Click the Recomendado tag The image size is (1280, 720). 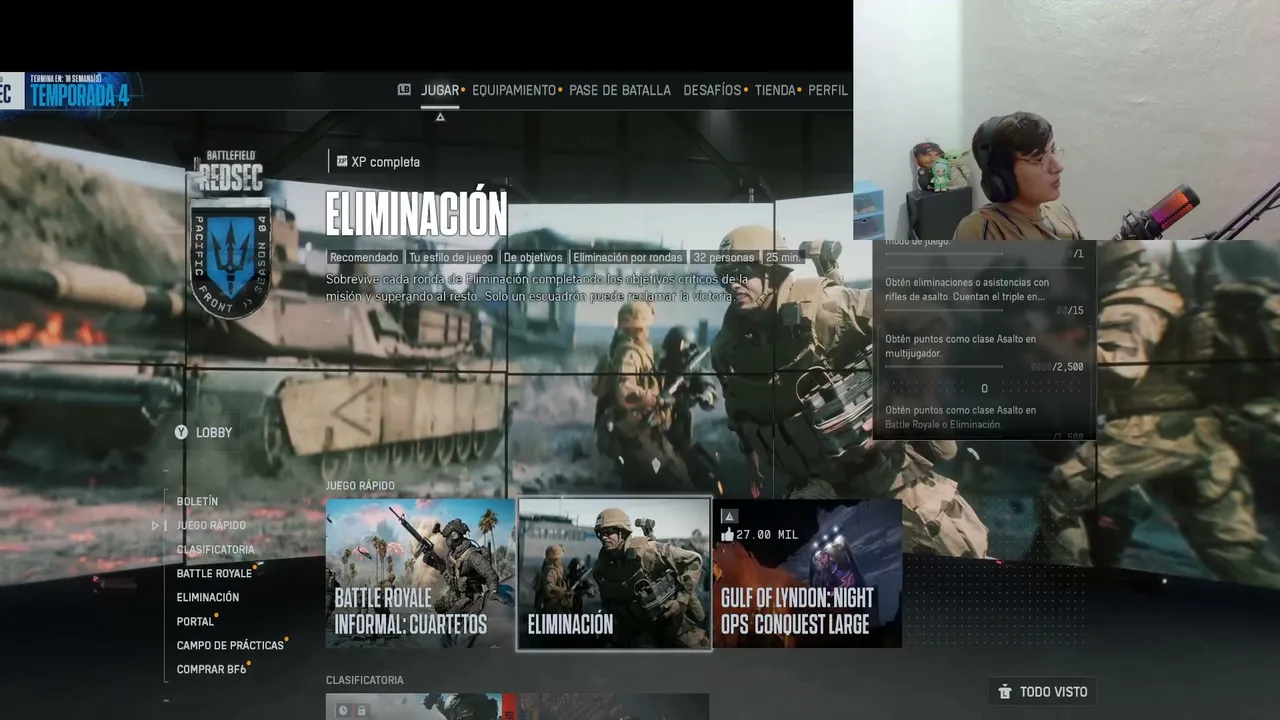[364, 257]
